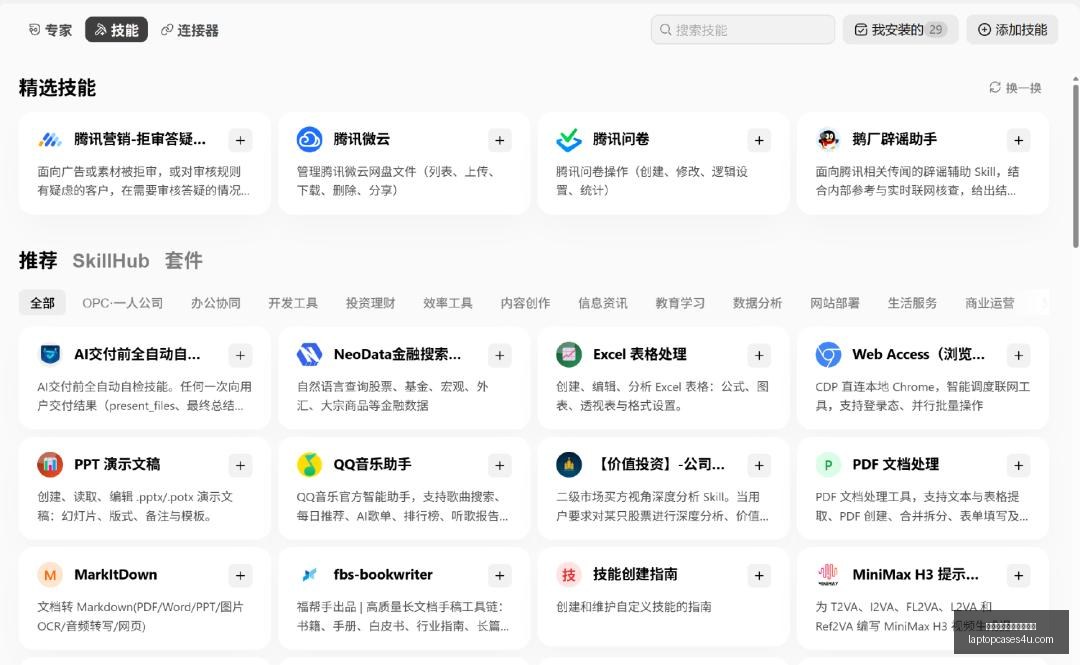This screenshot has width=1080, height=665.
Task: Add the MarkItDown skill via its plus button
Action: (x=240, y=576)
